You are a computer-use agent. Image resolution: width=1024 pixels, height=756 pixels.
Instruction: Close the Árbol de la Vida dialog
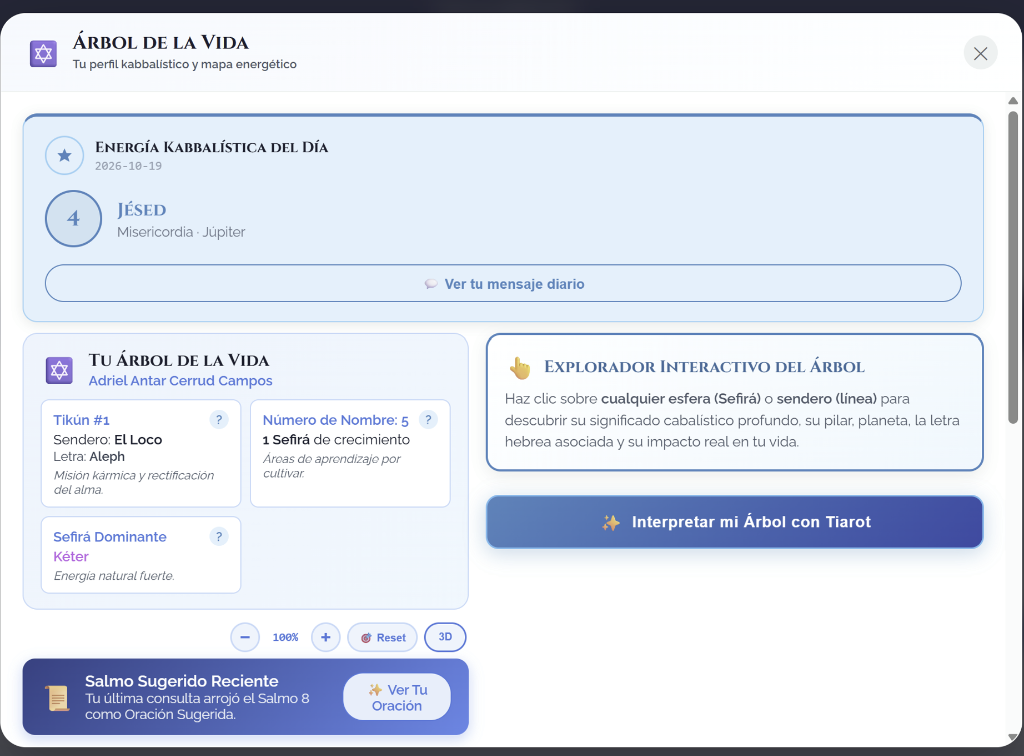(980, 54)
